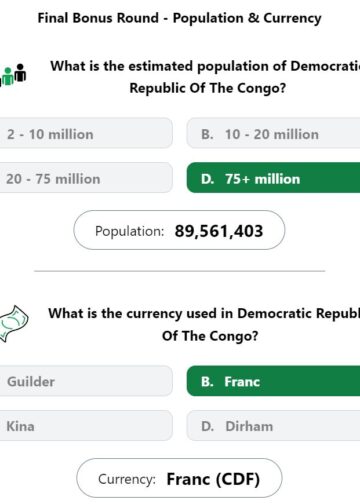Click the currency used question text
This screenshot has height=504, width=360.
[204, 324]
